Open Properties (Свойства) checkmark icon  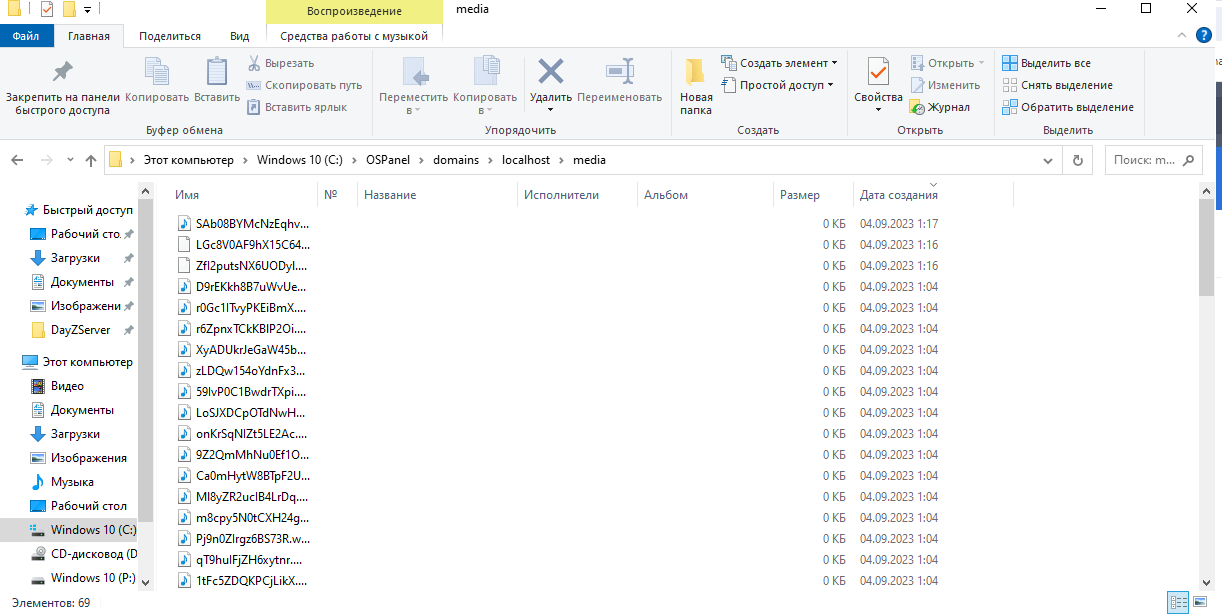click(878, 72)
